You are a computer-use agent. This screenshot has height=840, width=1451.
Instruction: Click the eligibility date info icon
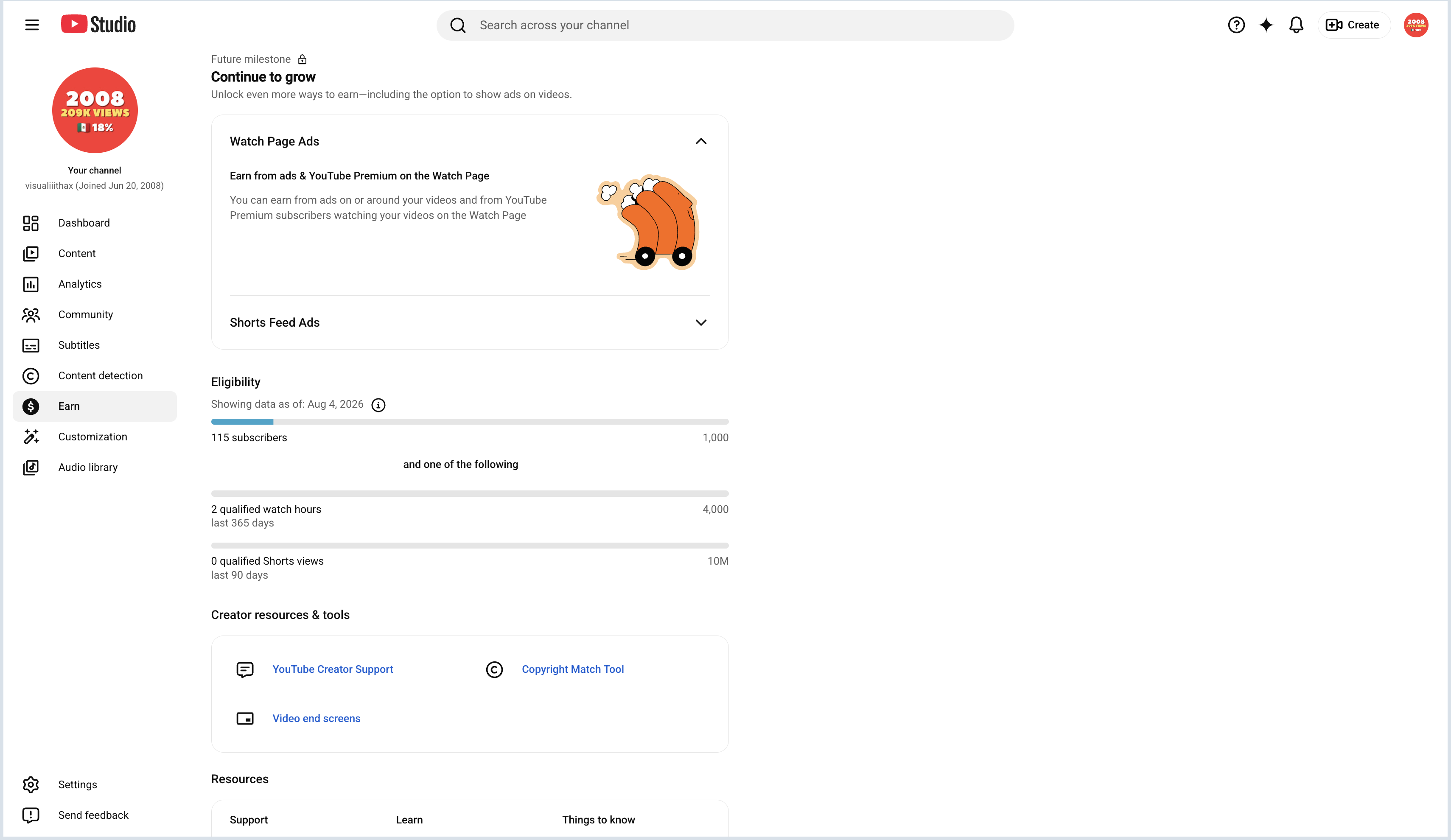click(x=378, y=405)
